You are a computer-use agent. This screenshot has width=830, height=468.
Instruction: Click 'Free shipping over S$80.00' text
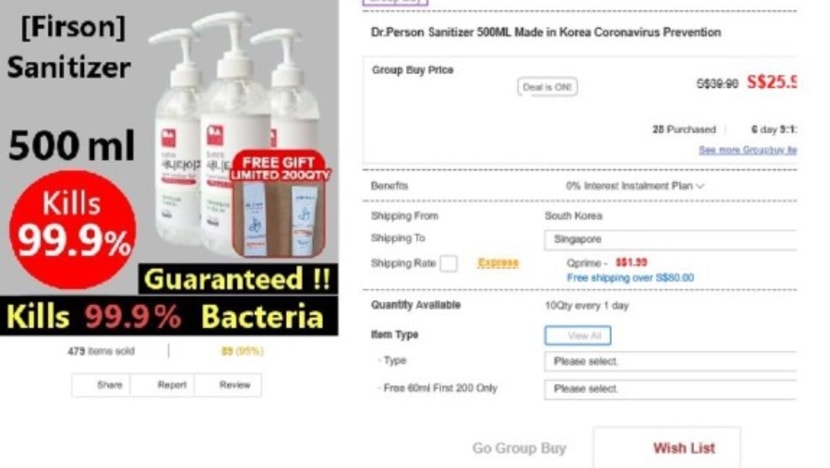tap(630, 277)
